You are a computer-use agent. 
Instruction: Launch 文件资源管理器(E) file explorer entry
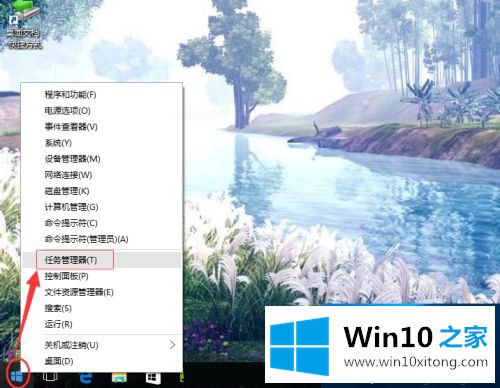[102, 292]
